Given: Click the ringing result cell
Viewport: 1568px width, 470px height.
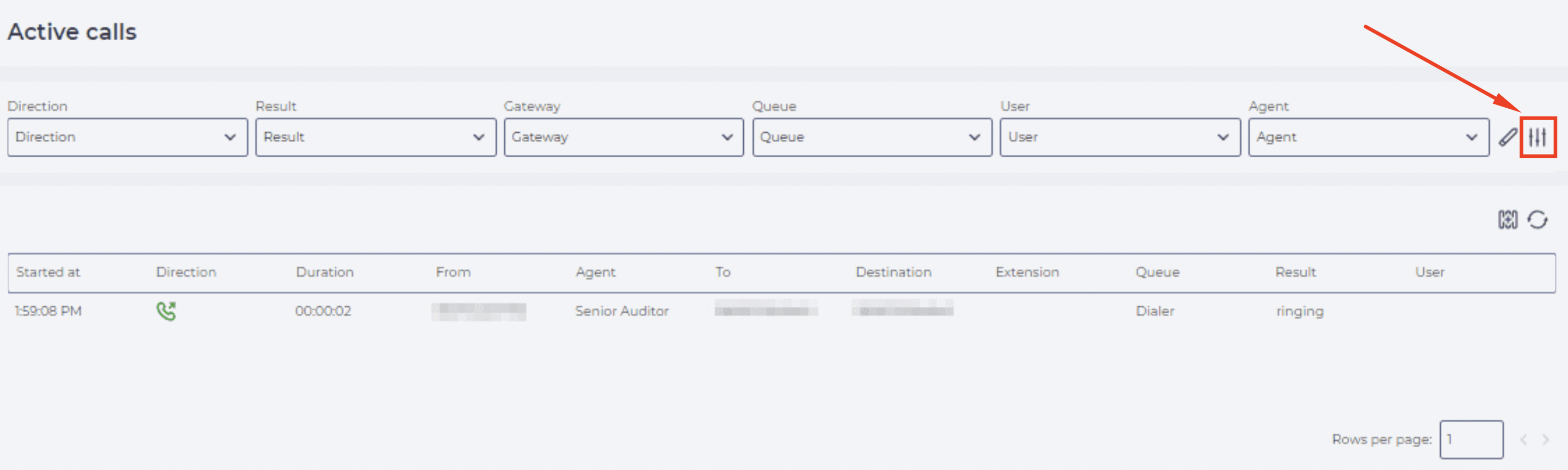Looking at the screenshot, I should [x=1300, y=311].
